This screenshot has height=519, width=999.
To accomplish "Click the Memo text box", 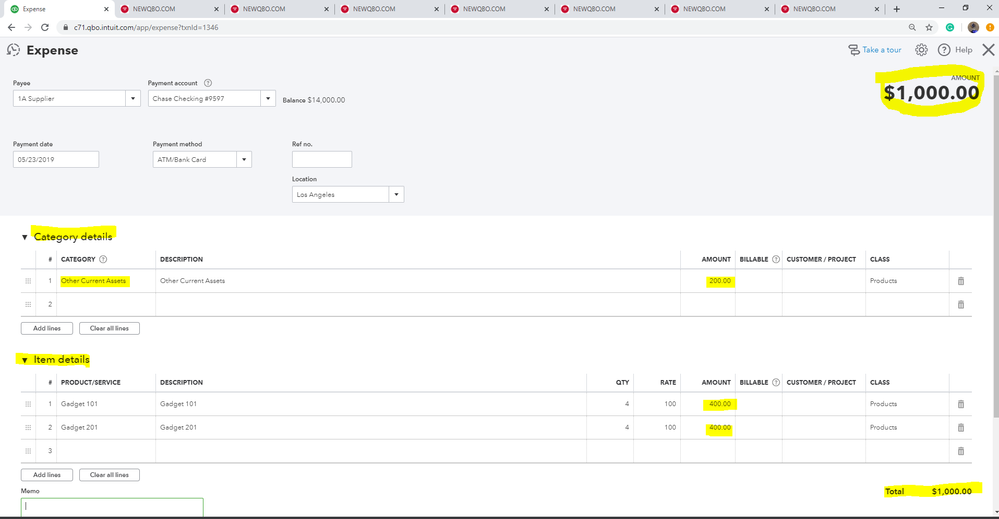I will [x=112, y=507].
